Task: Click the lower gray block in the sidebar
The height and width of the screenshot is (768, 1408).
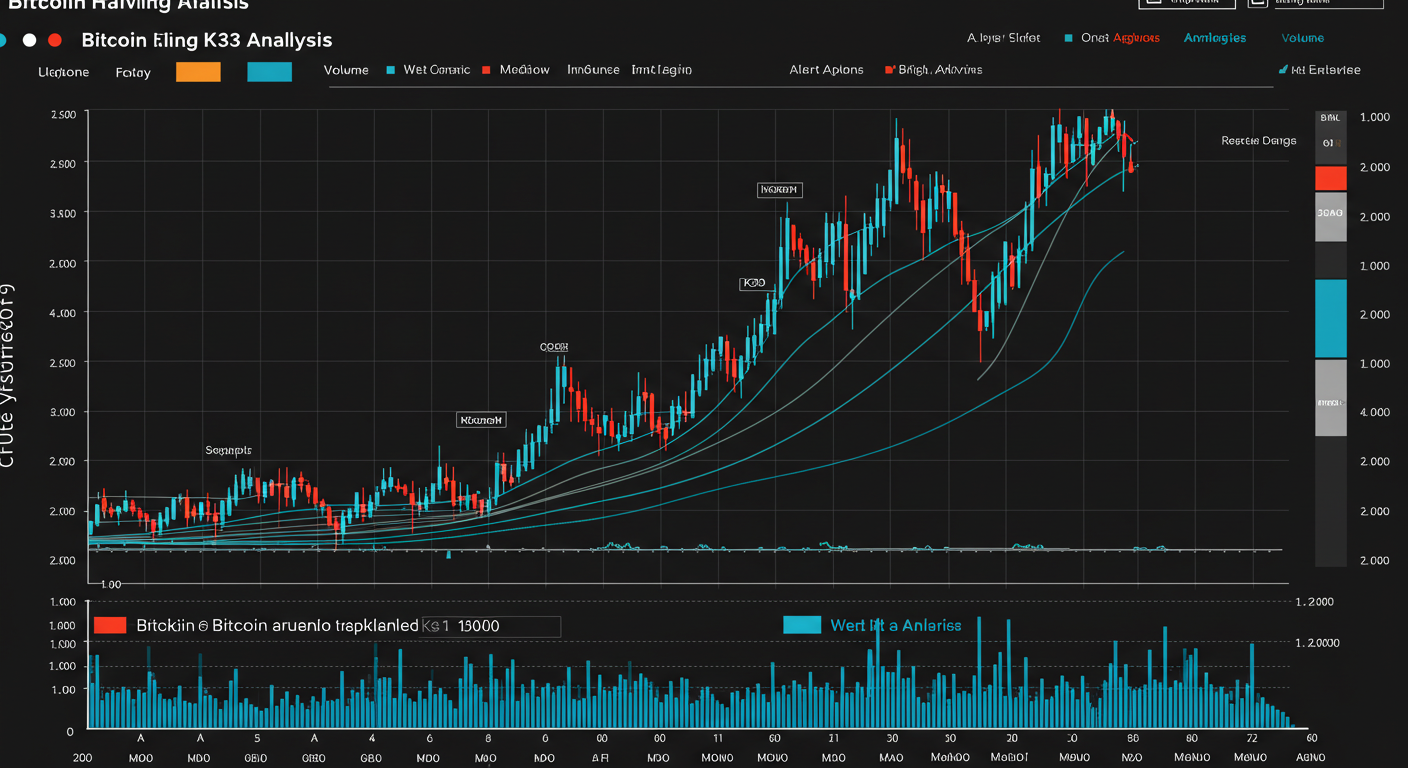Action: click(1330, 398)
